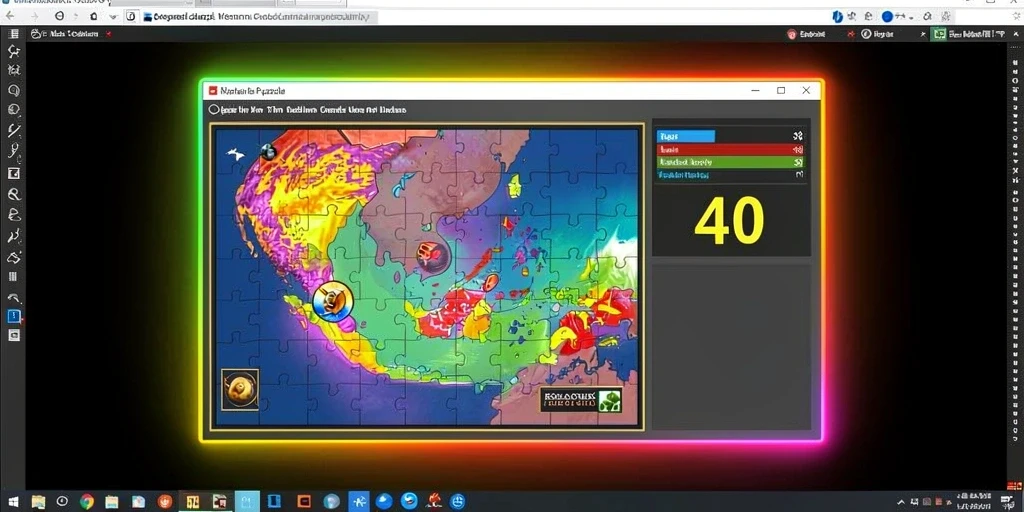This screenshot has height=512, width=1024.
Task: Open the blue circle profile icon
Action: [x=888, y=16]
